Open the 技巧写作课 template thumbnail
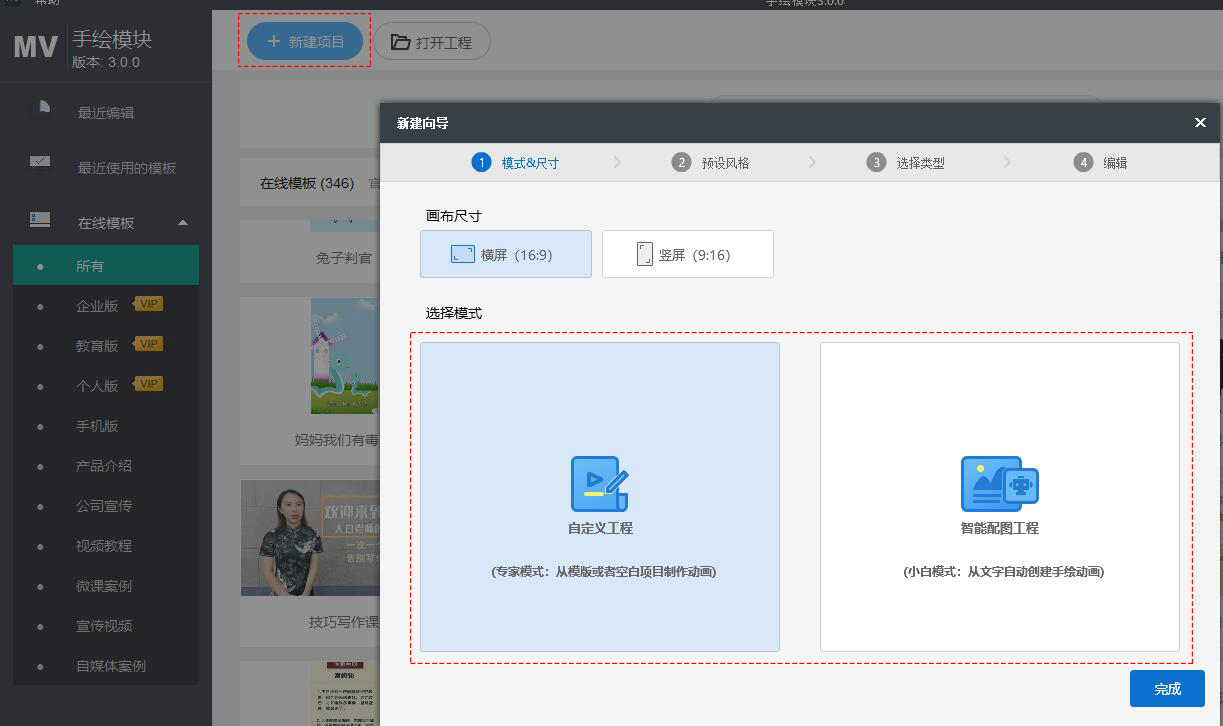Viewport: 1223px width, 726px height. click(310, 538)
